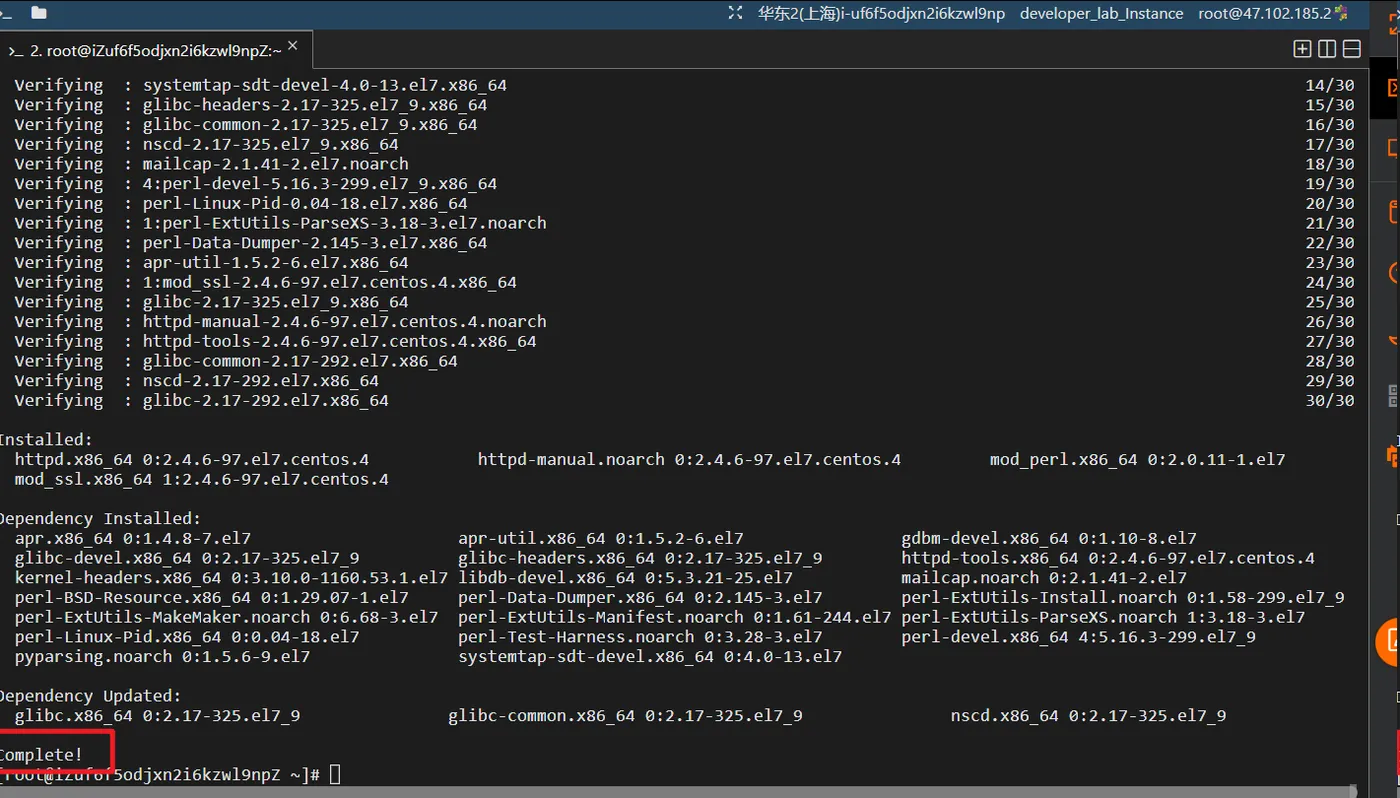Click '1:mod_ssl-2.4.6-97.el7.centos.4.x86_64' line
Viewport: 1400px width, 798px height.
point(330,282)
